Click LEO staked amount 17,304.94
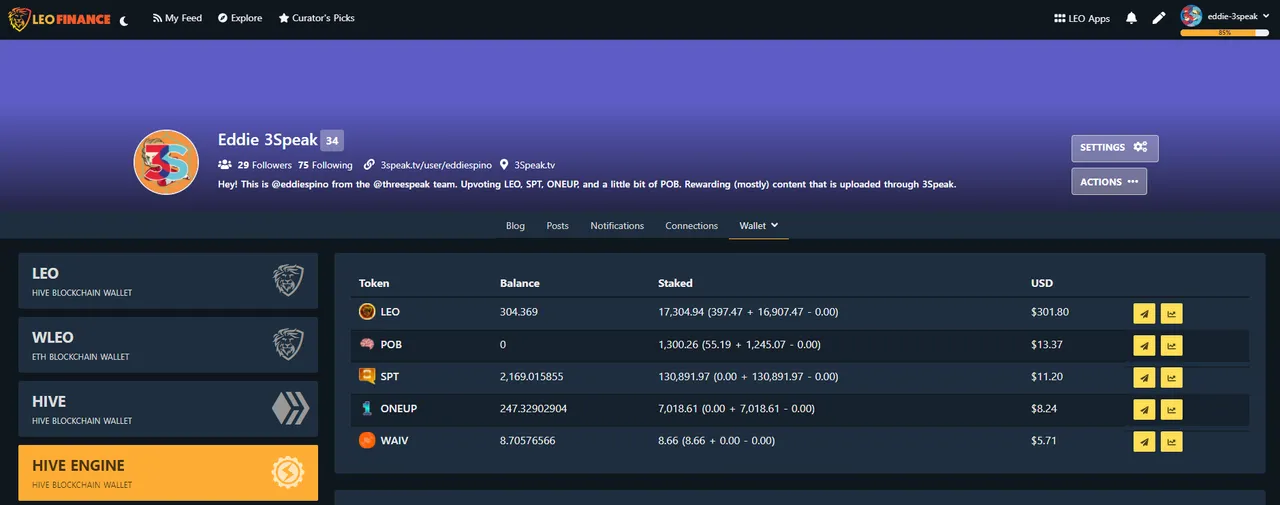The image size is (1280, 505). click(681, 312)
